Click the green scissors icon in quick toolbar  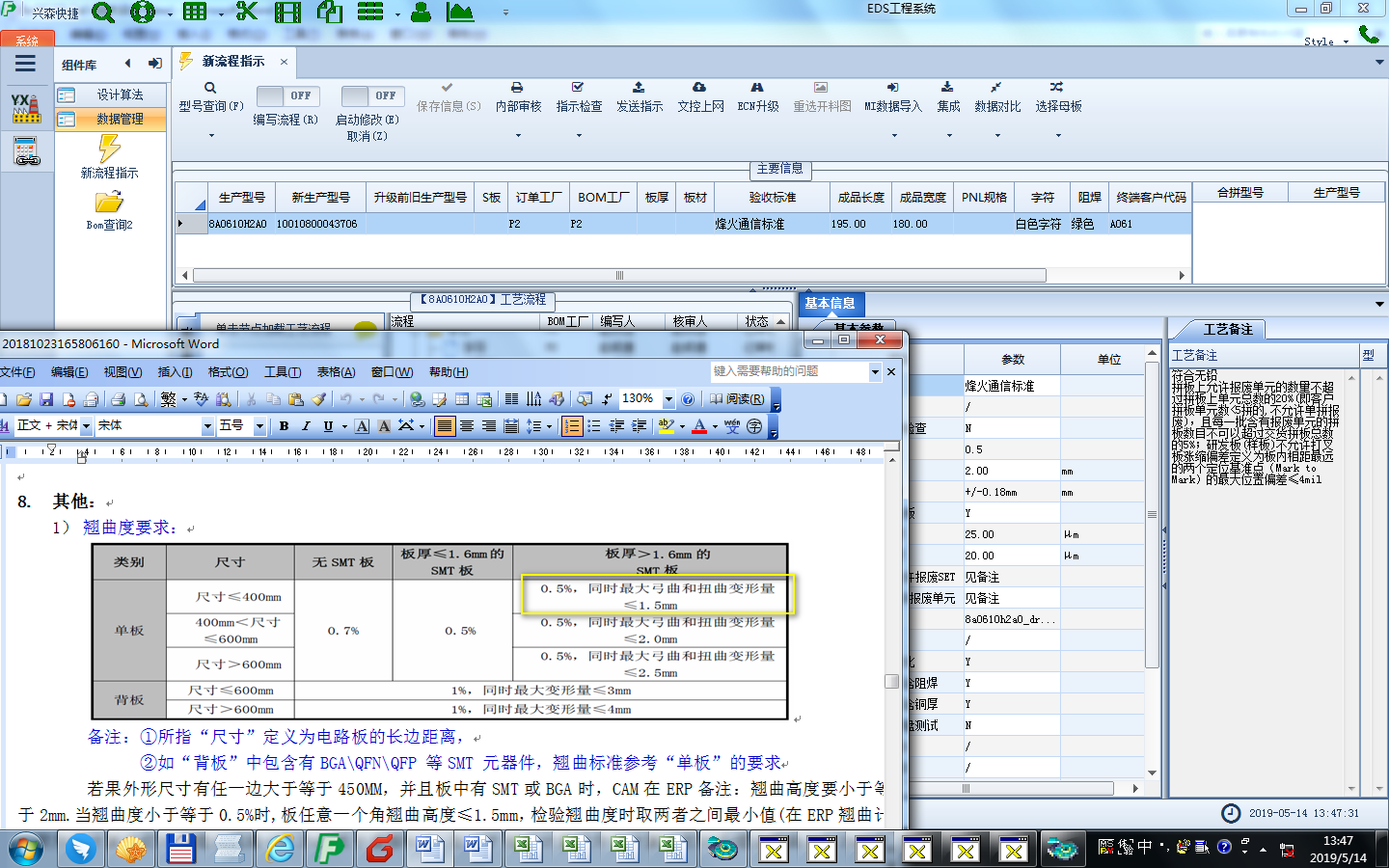coord(247,13)
